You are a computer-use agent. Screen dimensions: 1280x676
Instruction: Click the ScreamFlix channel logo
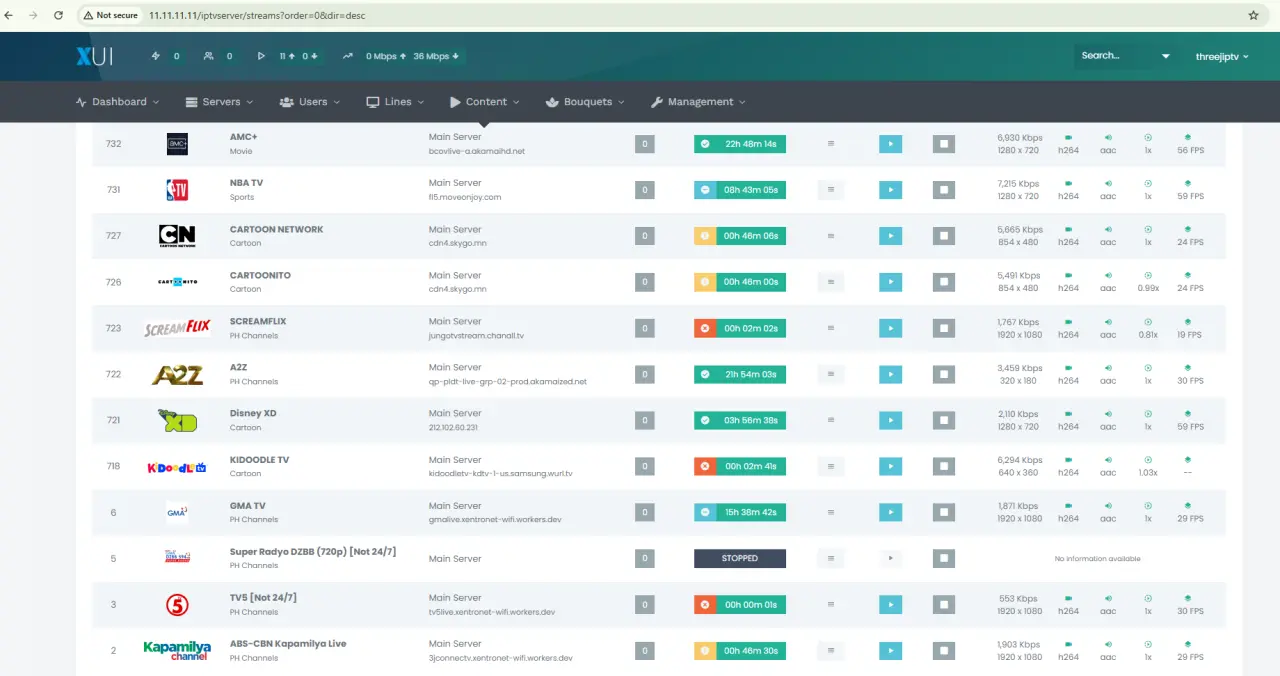(177, 328)
